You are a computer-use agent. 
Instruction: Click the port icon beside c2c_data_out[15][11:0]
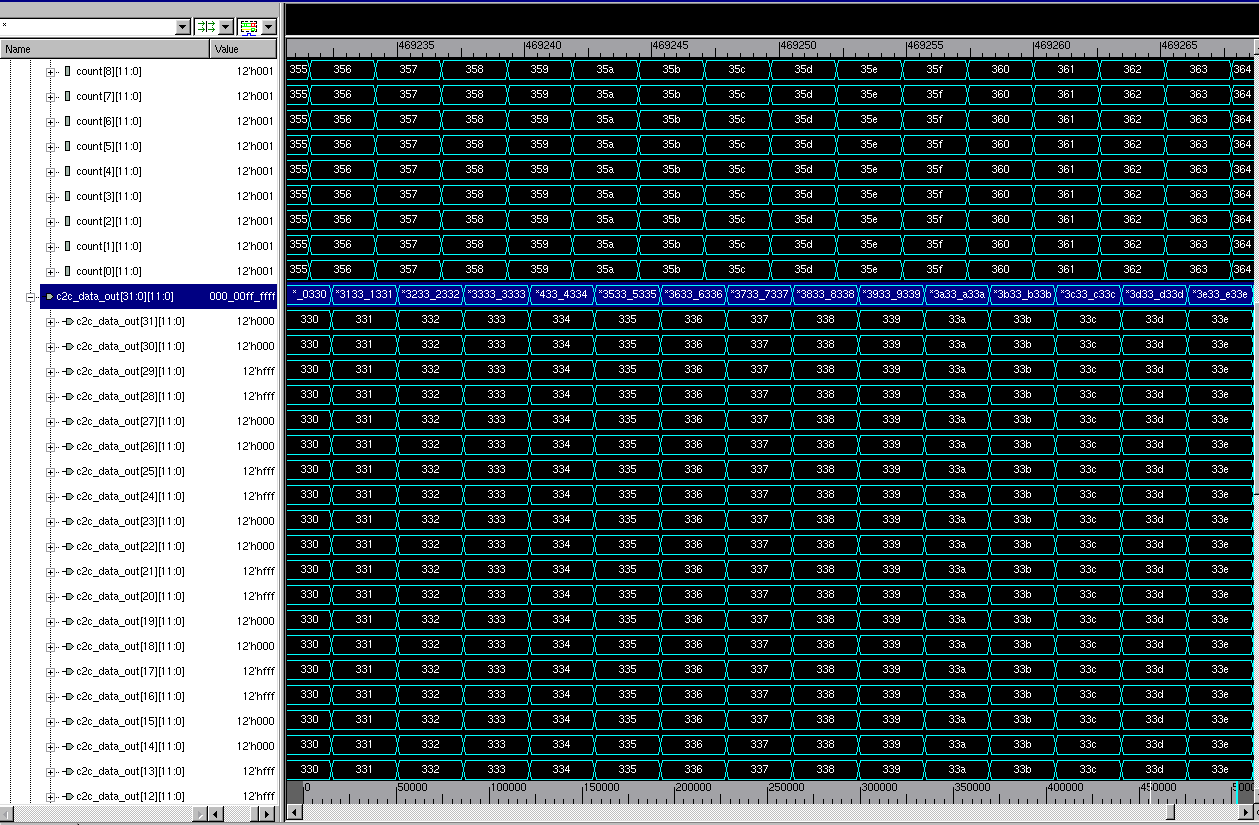coord(69,721)
